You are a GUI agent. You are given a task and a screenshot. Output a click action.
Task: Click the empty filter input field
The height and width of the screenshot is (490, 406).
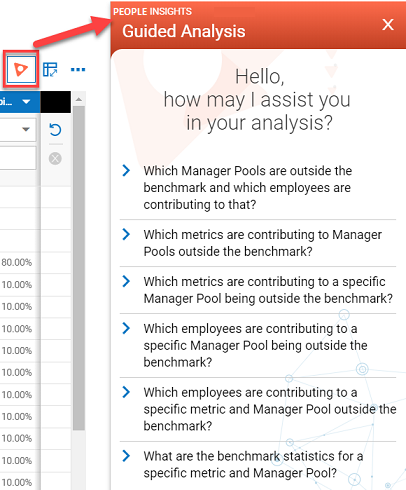[x=18, y=158]
